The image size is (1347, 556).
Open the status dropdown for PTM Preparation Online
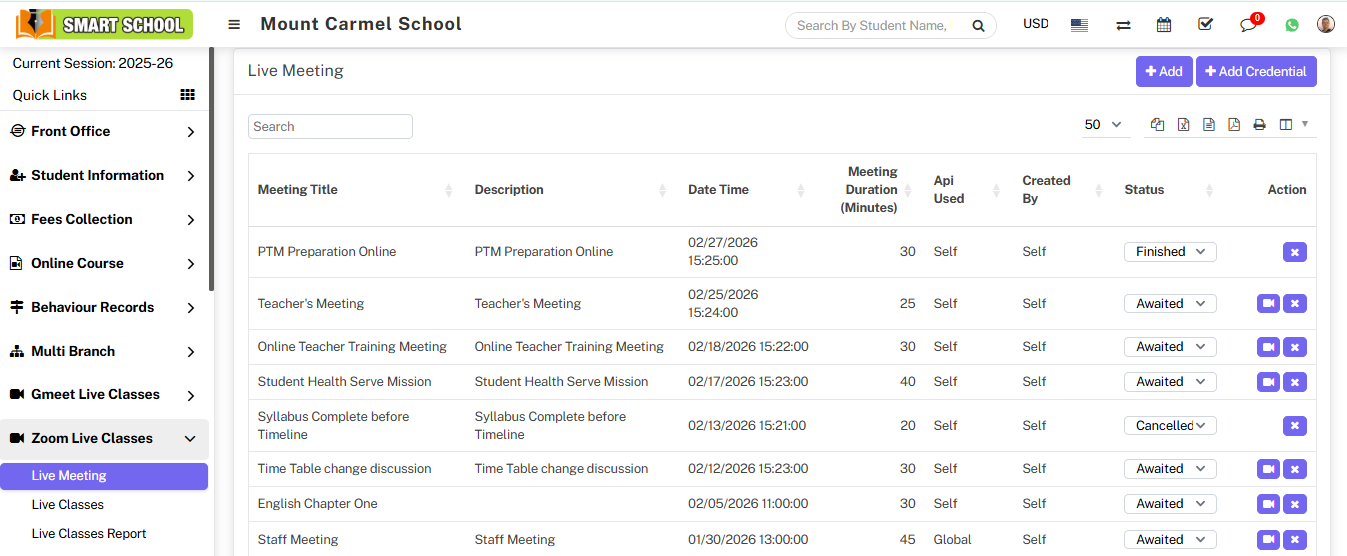tap(1170, 252)
